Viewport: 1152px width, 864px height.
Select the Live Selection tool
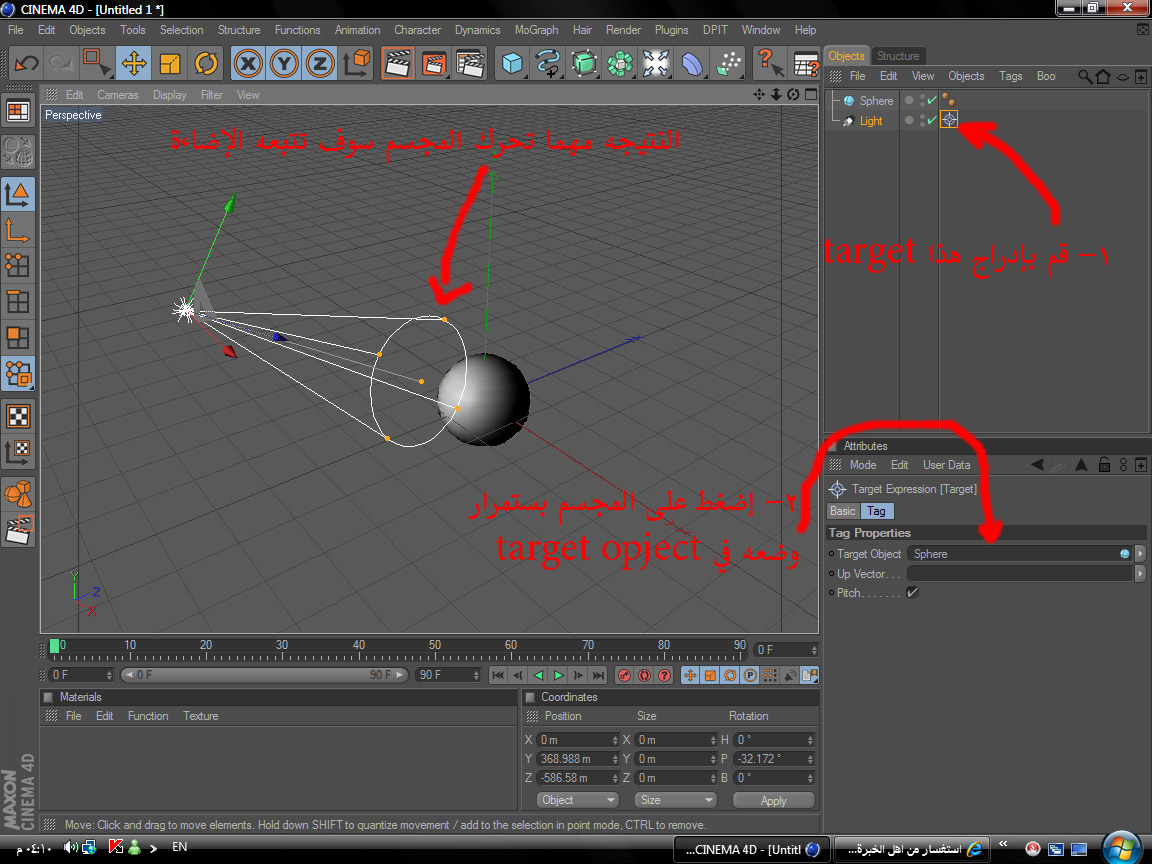(96, 63)
